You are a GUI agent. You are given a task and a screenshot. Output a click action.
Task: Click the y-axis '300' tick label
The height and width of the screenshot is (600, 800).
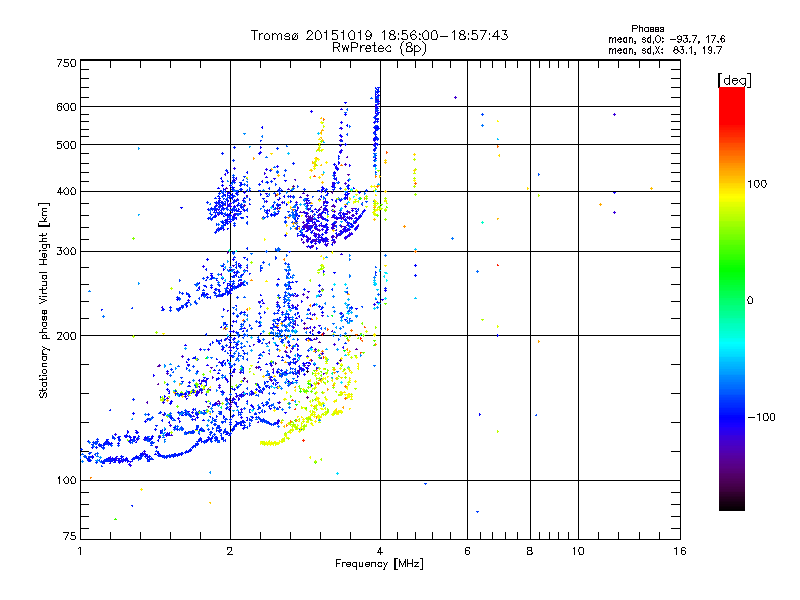click(66, 252)
